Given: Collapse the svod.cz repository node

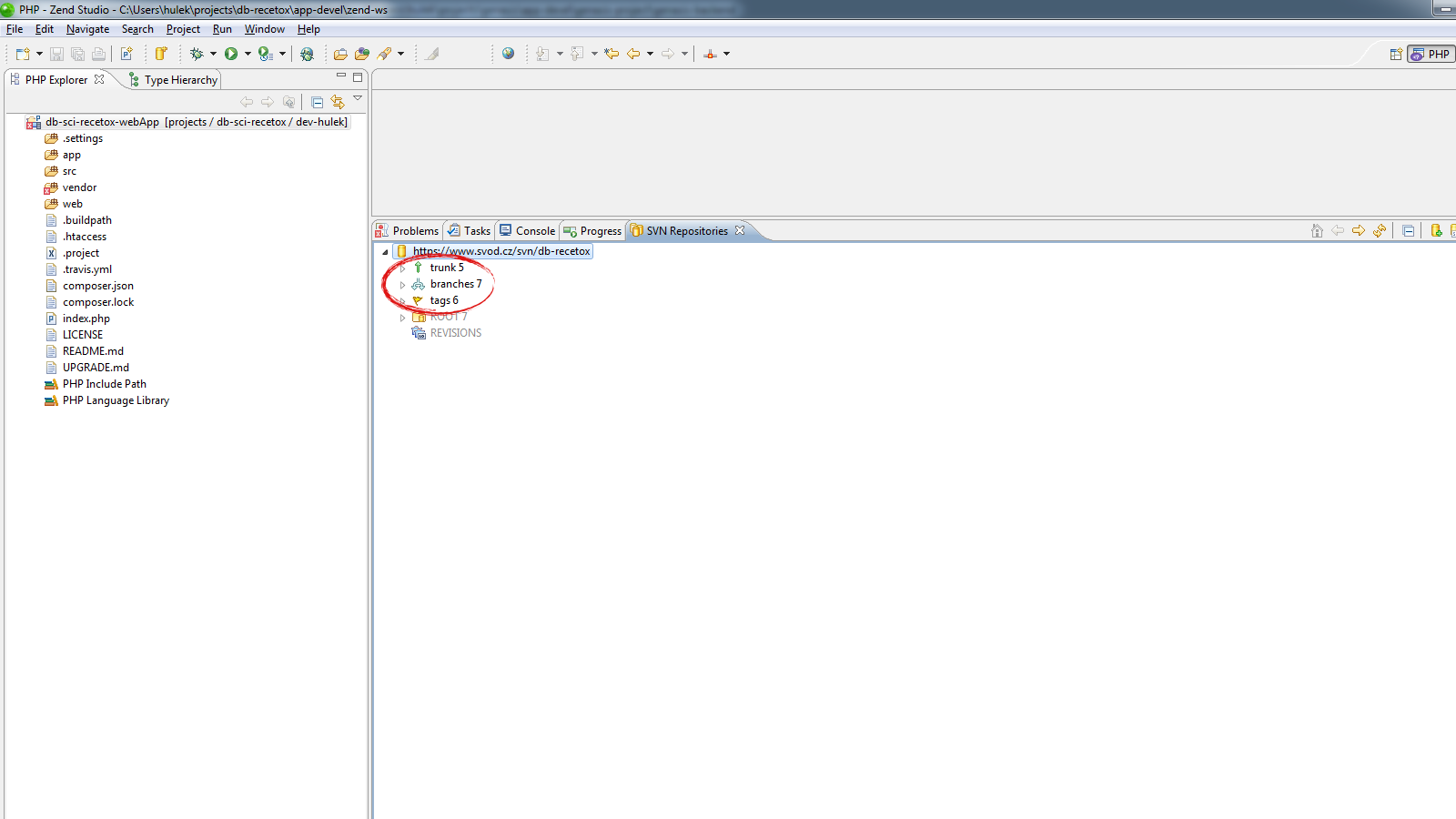Looking at the screenshot, I should point(385,252).
